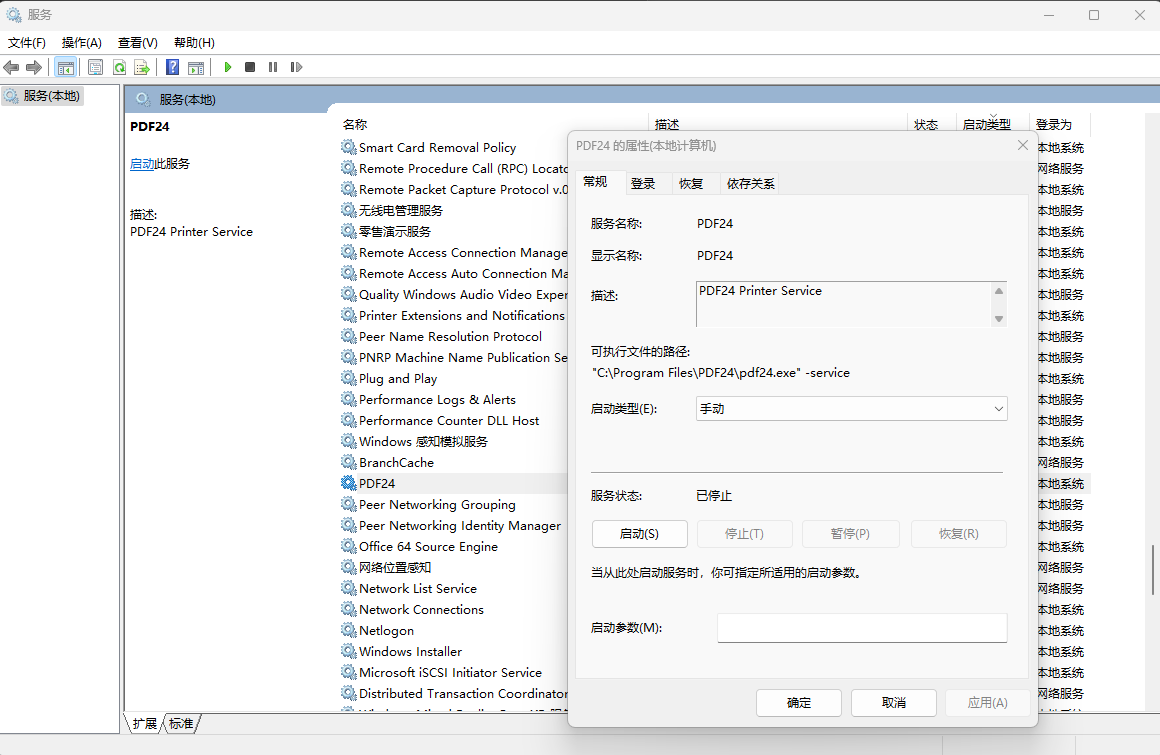Click the 启动参数(M) input field
The width and height of the screenshot is (1160, 755).
tap(862, 628)
